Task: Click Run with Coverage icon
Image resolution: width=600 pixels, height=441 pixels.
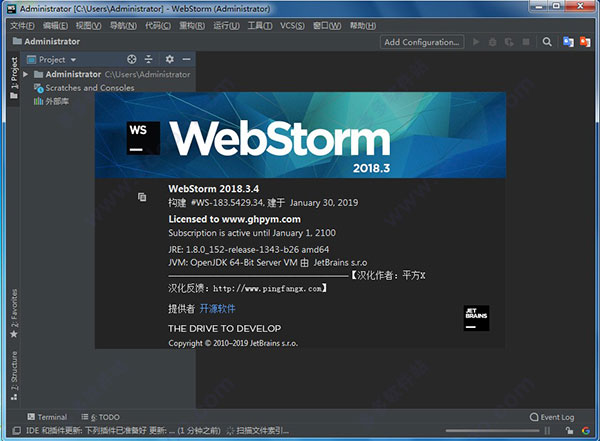Action: coord(509,42)
